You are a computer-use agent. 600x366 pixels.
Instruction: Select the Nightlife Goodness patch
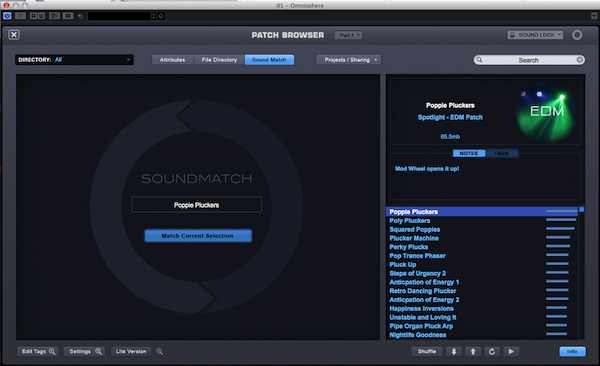pos(482,335)
